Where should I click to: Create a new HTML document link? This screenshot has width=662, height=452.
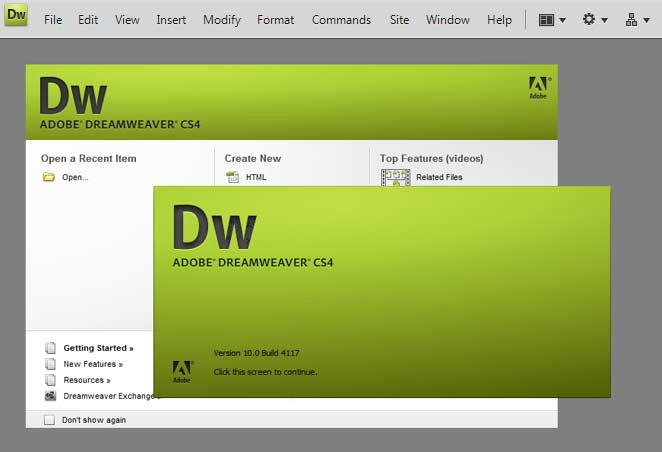(256, 177)
